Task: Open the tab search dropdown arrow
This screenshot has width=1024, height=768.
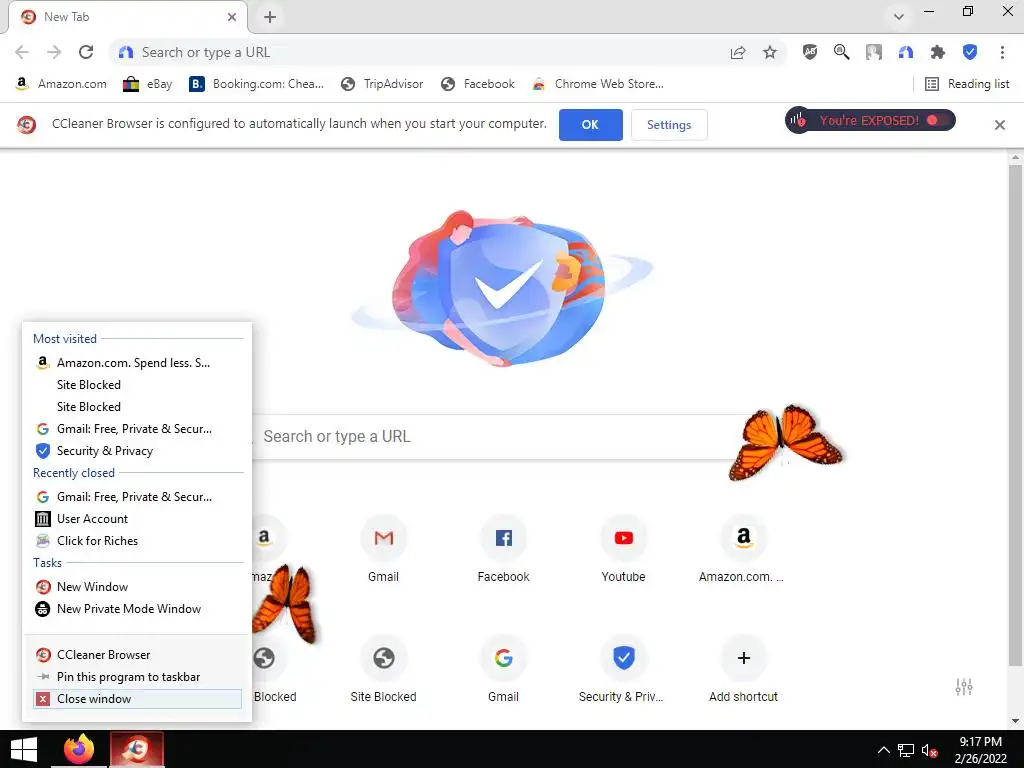Action: pyautogui.click(x=899, y=16)
